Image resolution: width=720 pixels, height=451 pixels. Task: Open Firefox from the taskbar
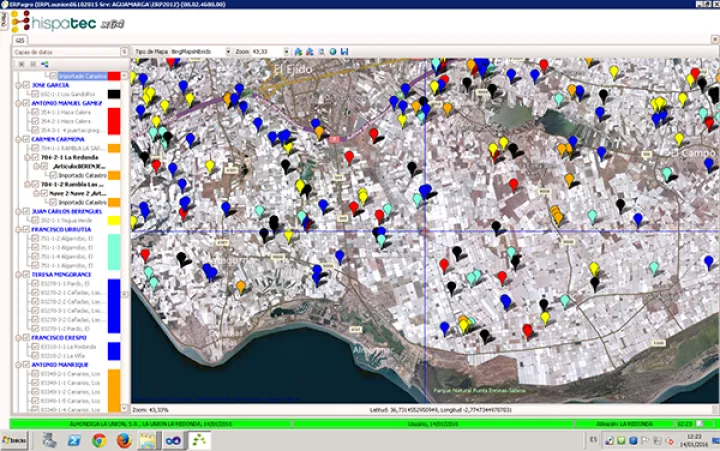[124, 439]
